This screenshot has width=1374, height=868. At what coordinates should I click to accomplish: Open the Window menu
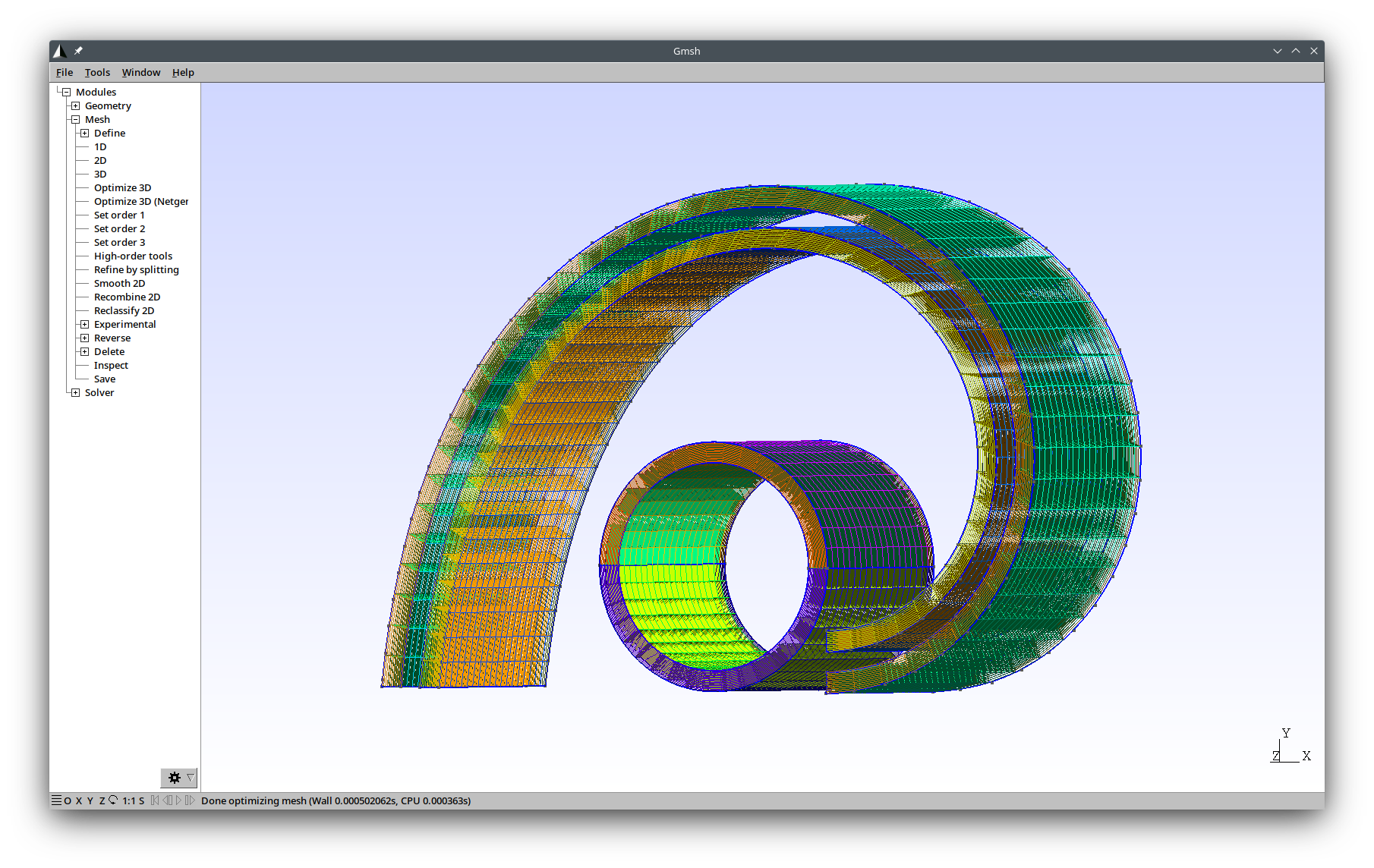point(141,73)
